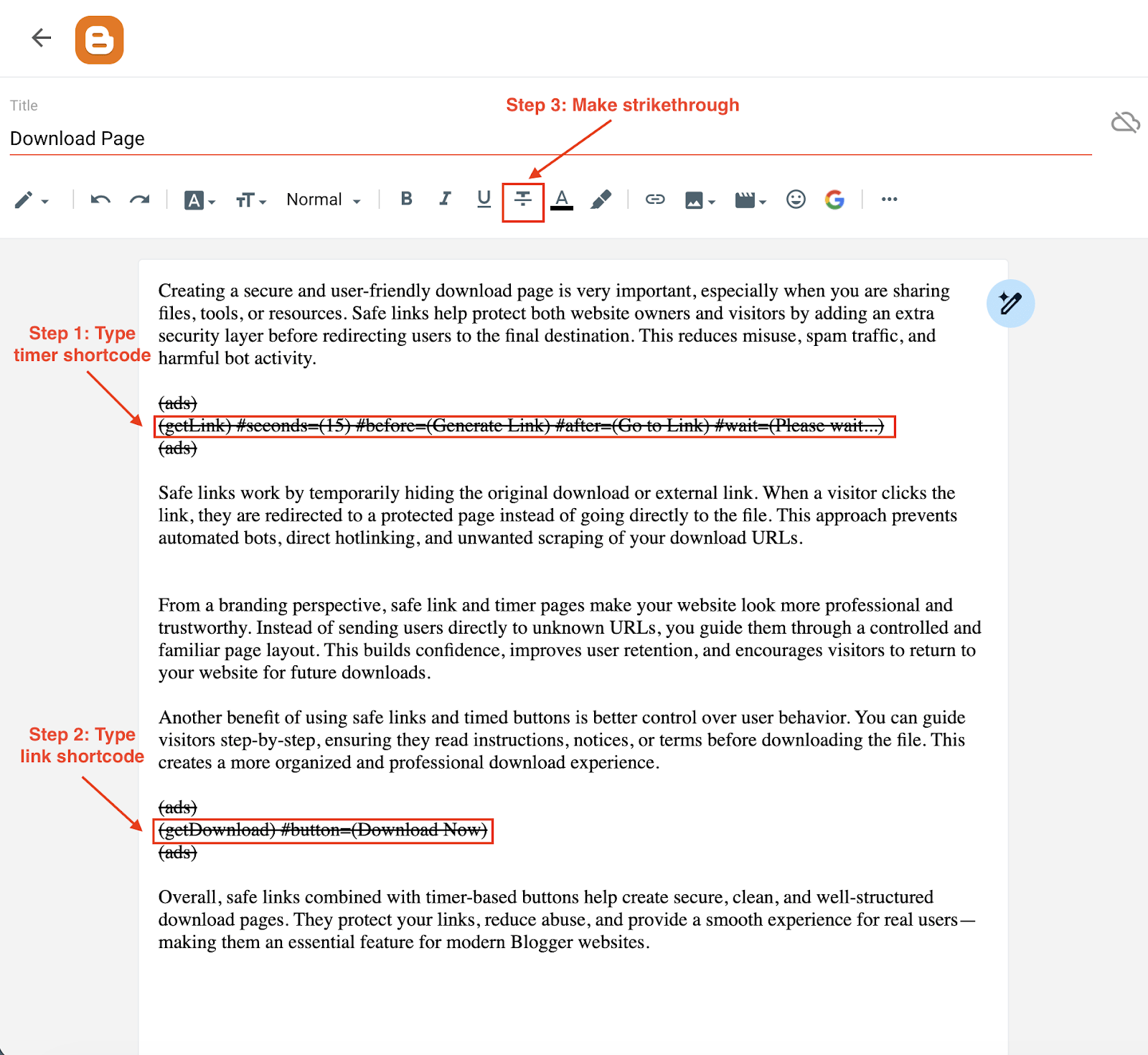This screenshot has width=1148, height=1055.
Task: Insert or edit a link
Action: click(x=655, y=199)
